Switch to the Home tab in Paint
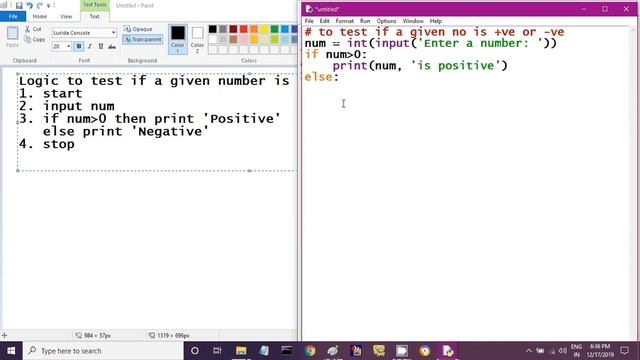 point(40,16)
